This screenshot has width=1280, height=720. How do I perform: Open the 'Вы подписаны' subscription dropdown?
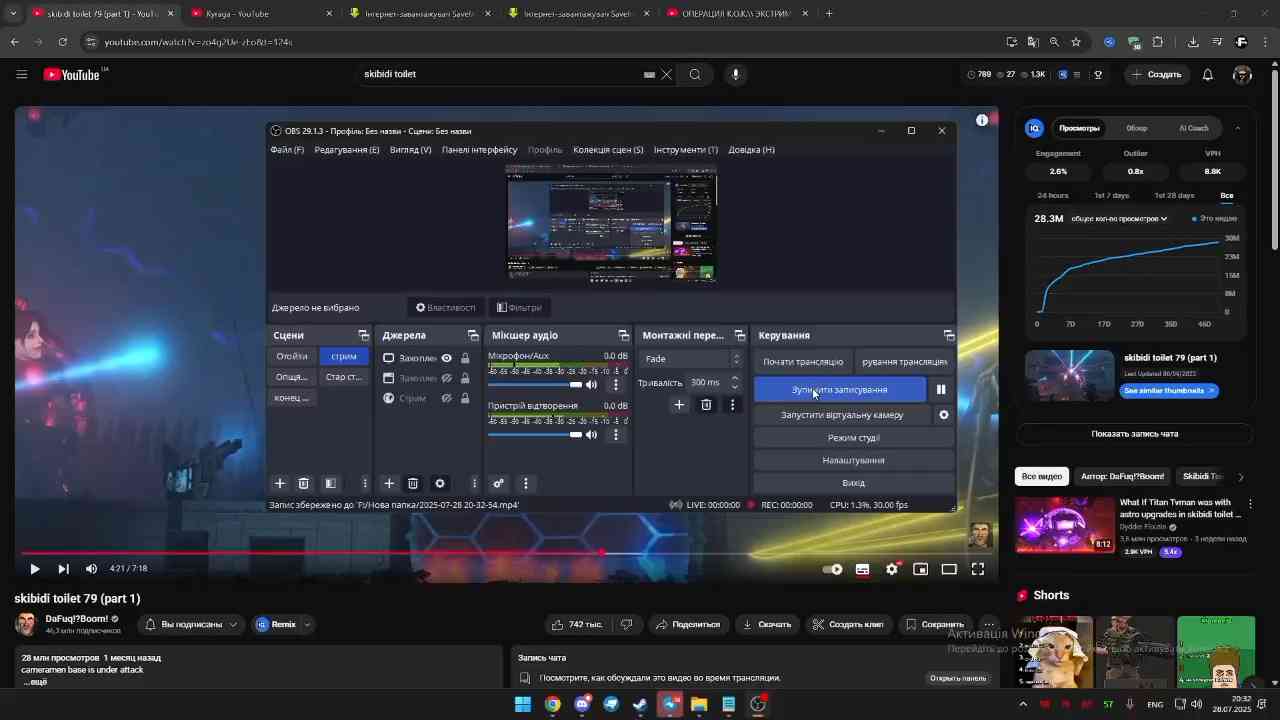tap(190, 624)
